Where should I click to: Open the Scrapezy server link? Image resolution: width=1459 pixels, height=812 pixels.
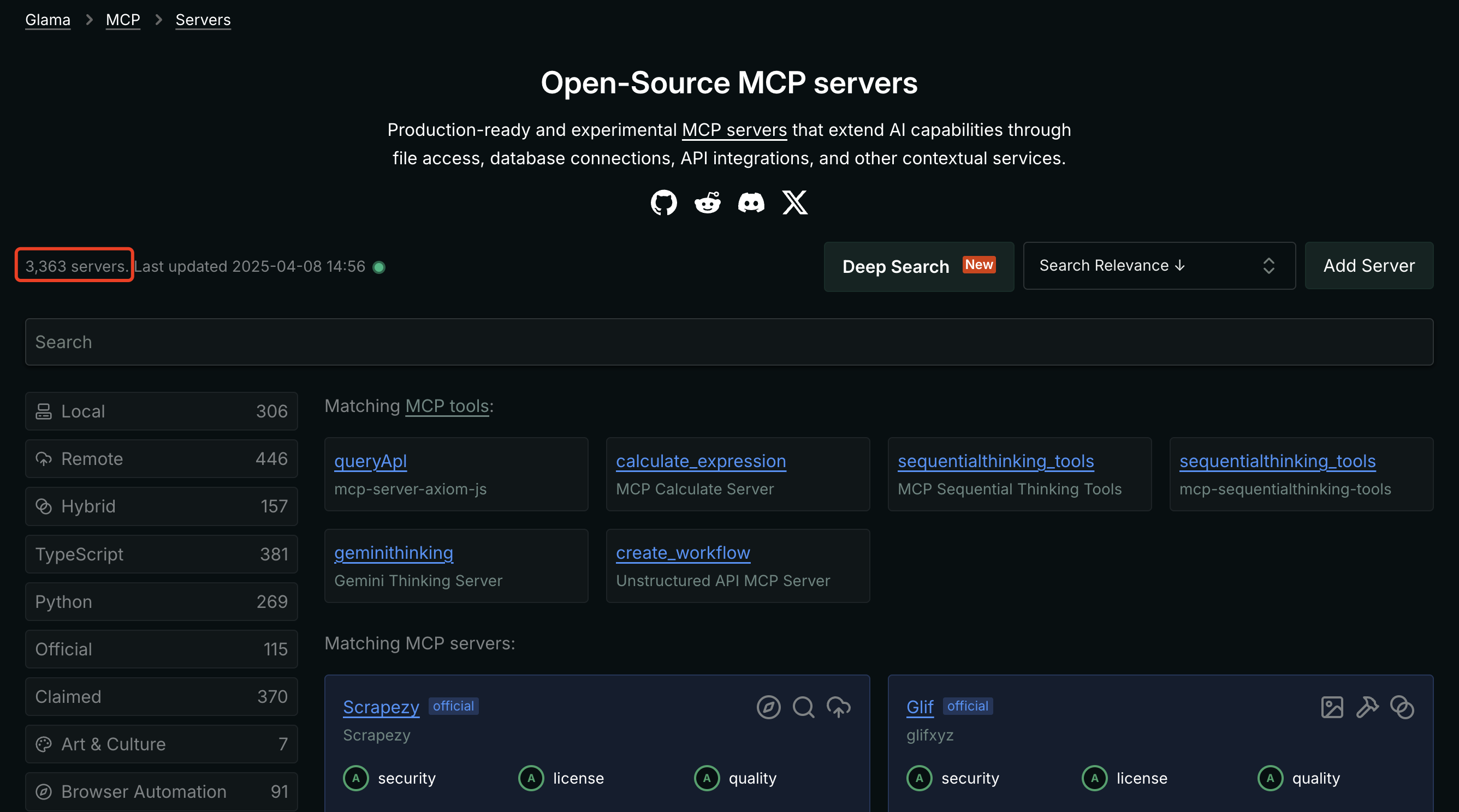[381, 707]
